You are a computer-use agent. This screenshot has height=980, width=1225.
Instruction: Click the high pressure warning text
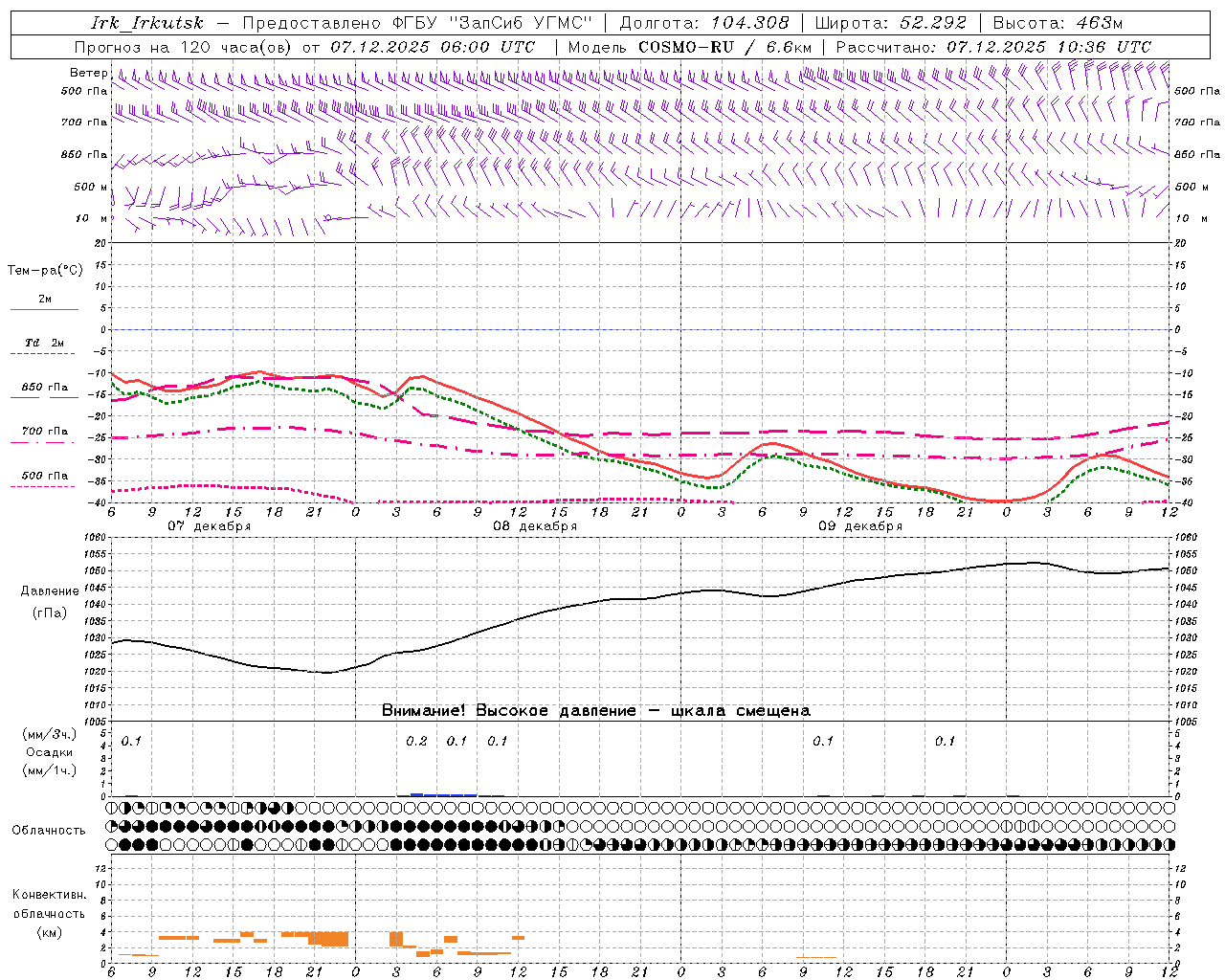595,711
